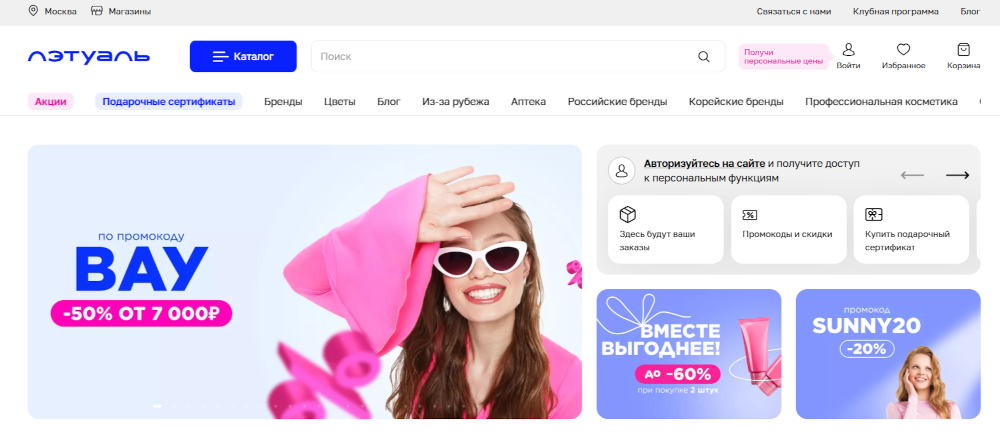Click the gift icon on the certificate card
1000x444 pixels.
(x=873, y=214)
